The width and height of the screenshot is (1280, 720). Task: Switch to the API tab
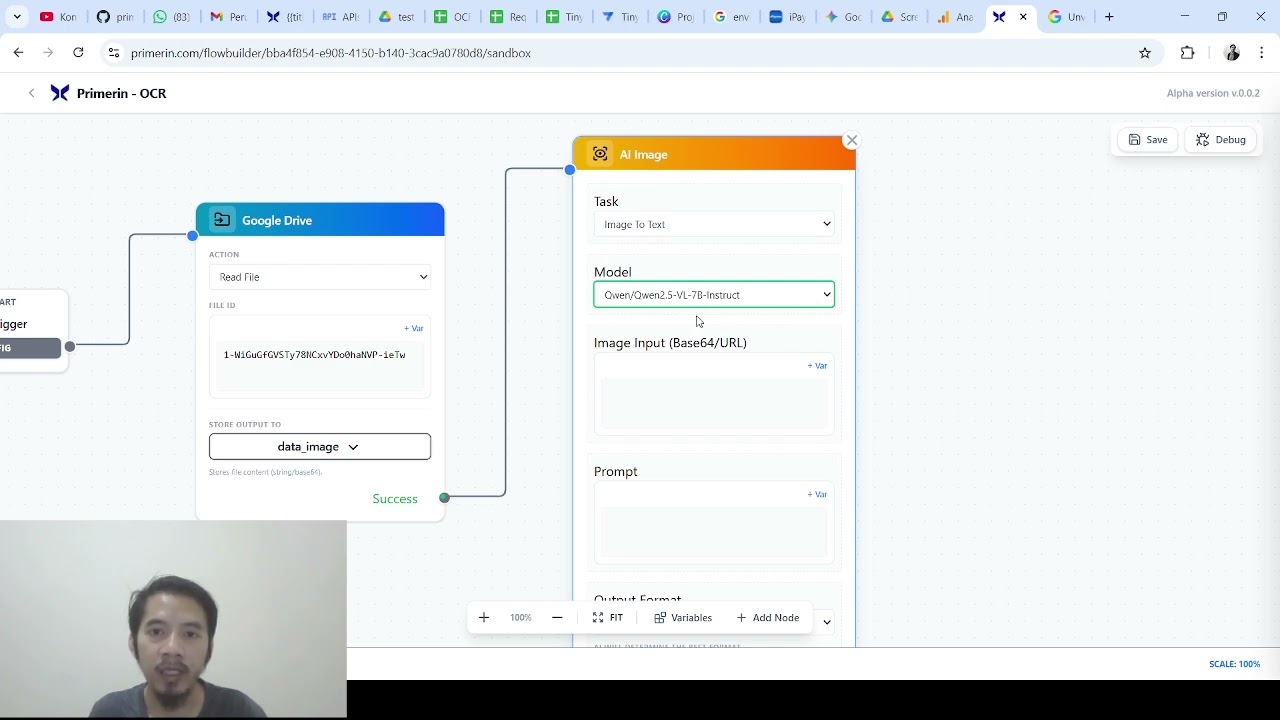pos(340,17)
